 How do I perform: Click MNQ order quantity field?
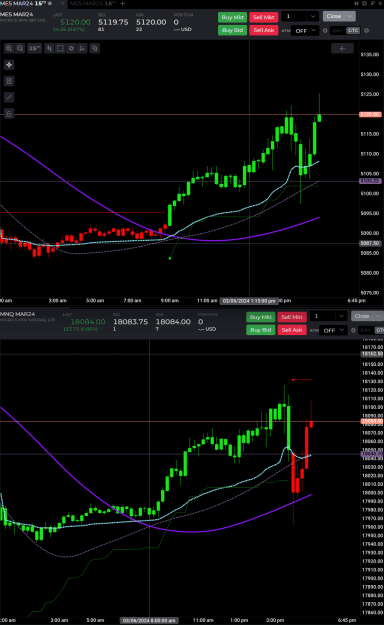pyautogui.click(x=323, y=316)
